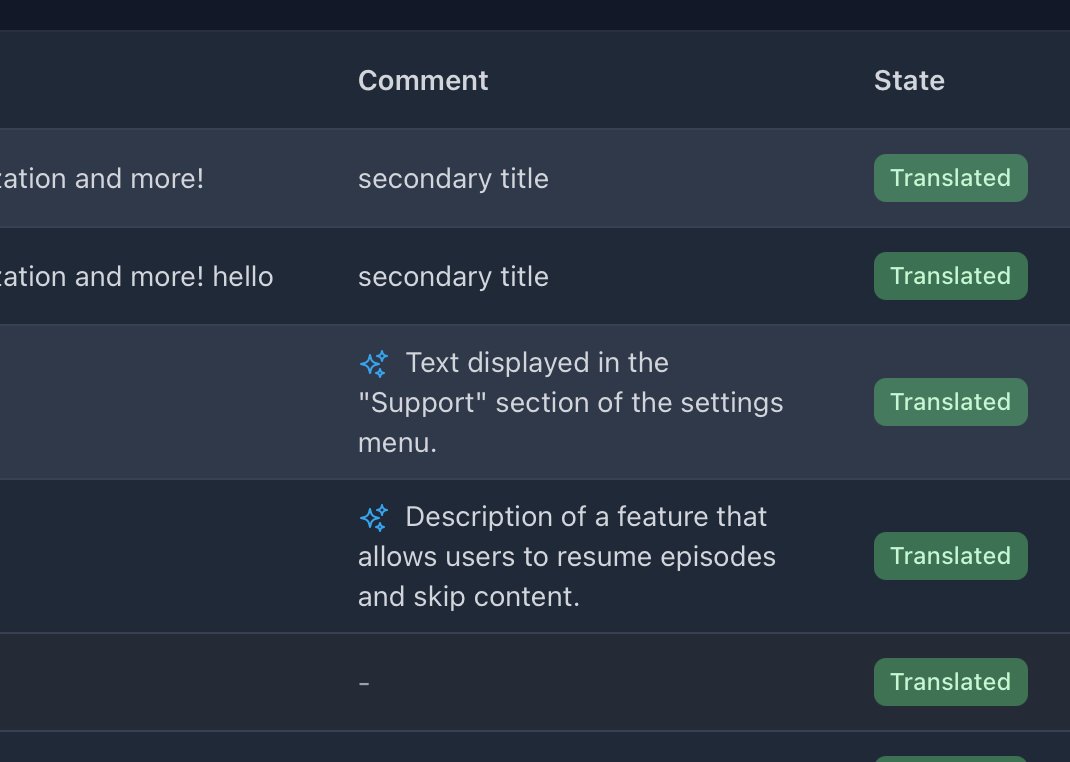Screen dimensions: 1070x762
Task: Click the AI sparkle icon beside "Text displayed in the"
Action: pyautogui.click(x=374, y=364)
